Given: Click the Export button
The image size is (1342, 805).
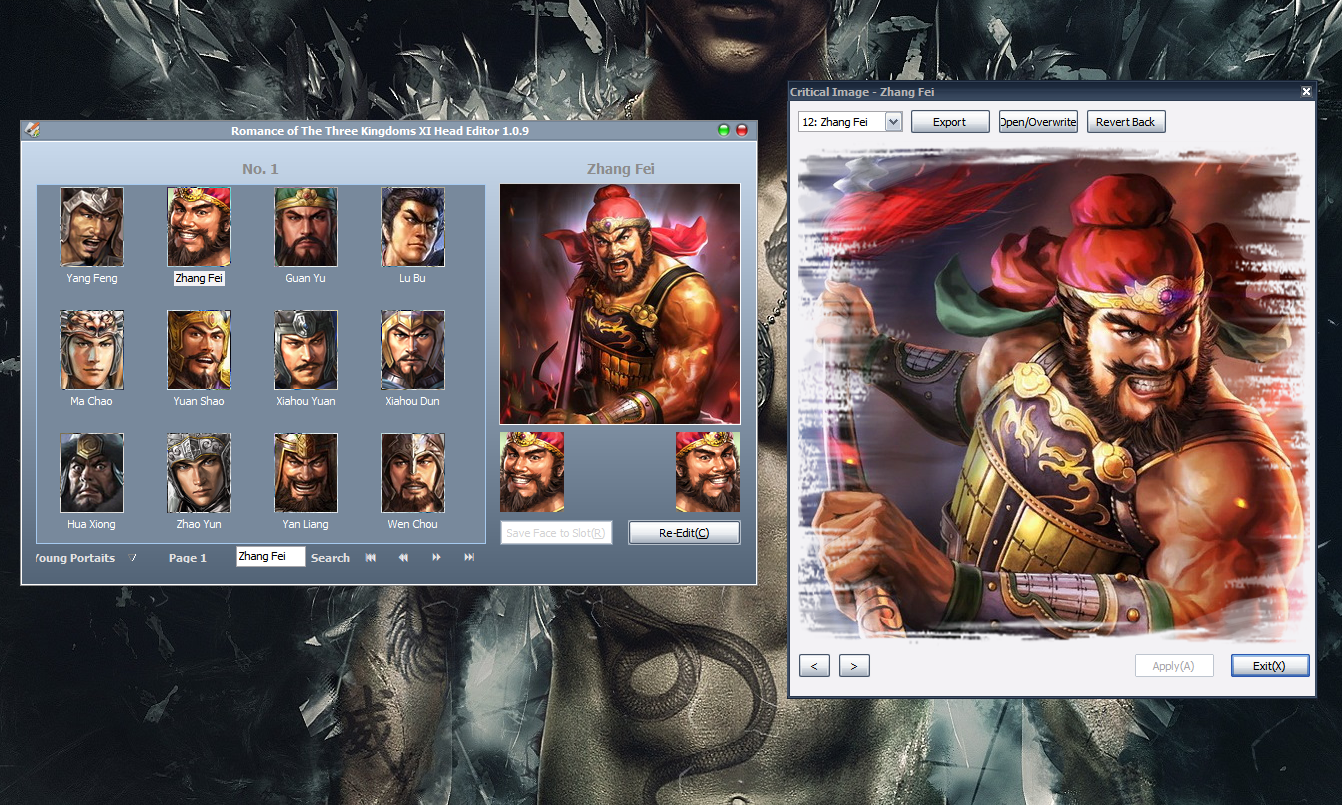Looking at the screenshot, I should [950, 122].
